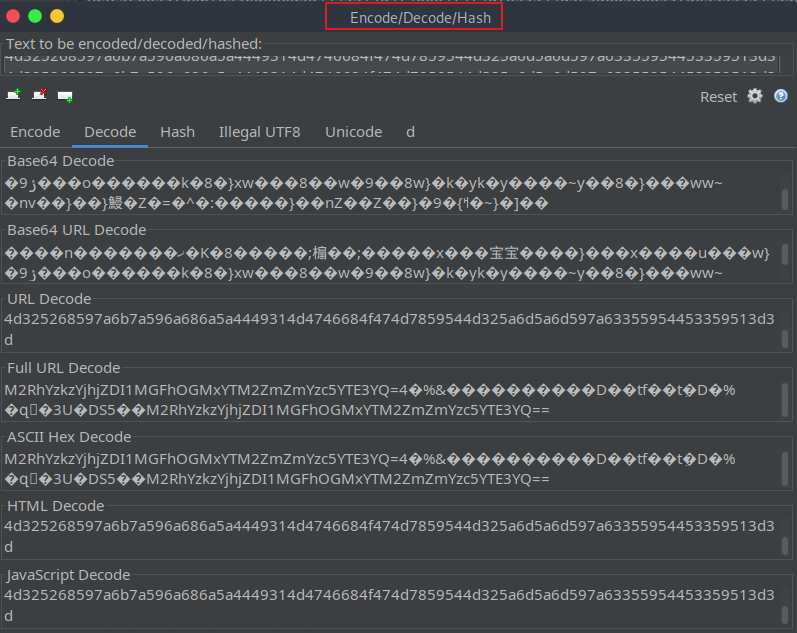Open the Hash tab
The width and height of the screenshot is (797, 633).
click(177, 132)
